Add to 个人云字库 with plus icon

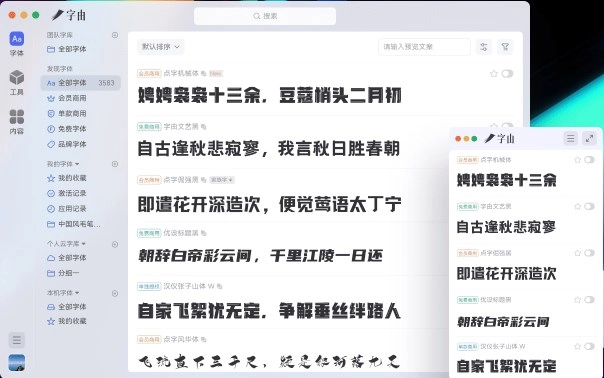coord(115,244)
